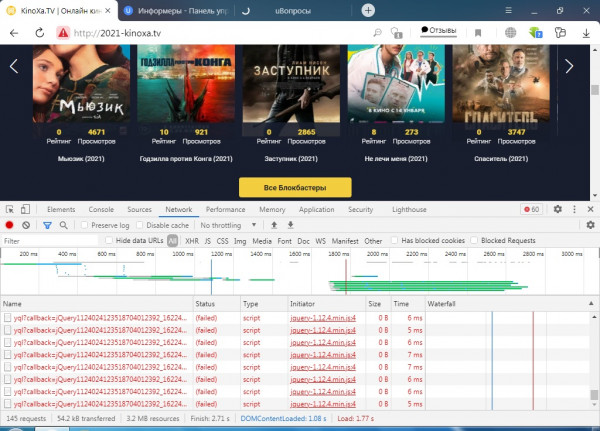600x431 pixels.
Task: Click the network list scrollbar thumb
Action: point(594,394)
